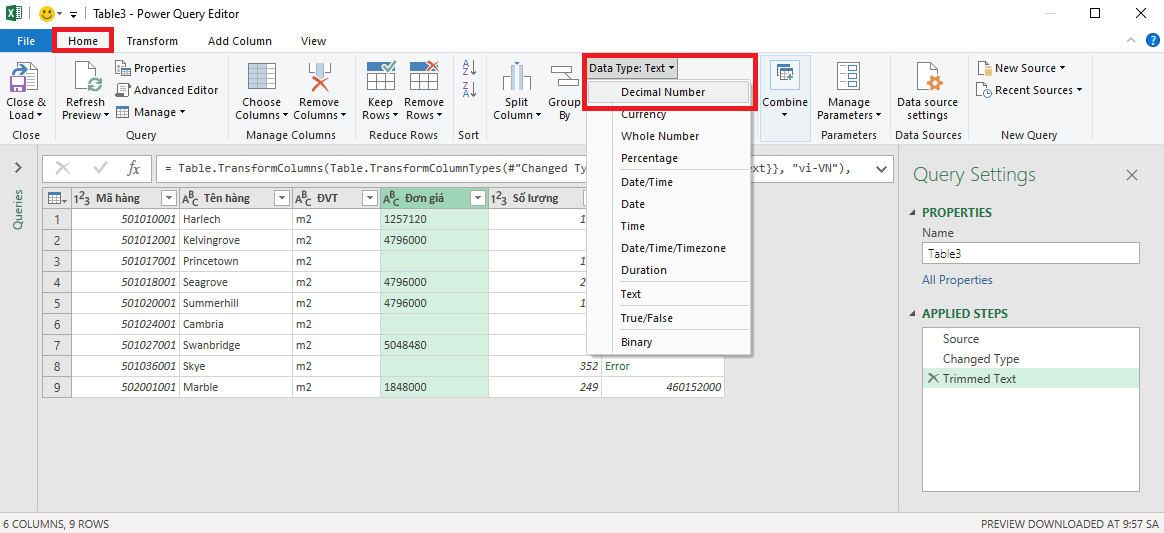1164x533 pixels.
Task: Click the query Name input field
Action: 1030,254
